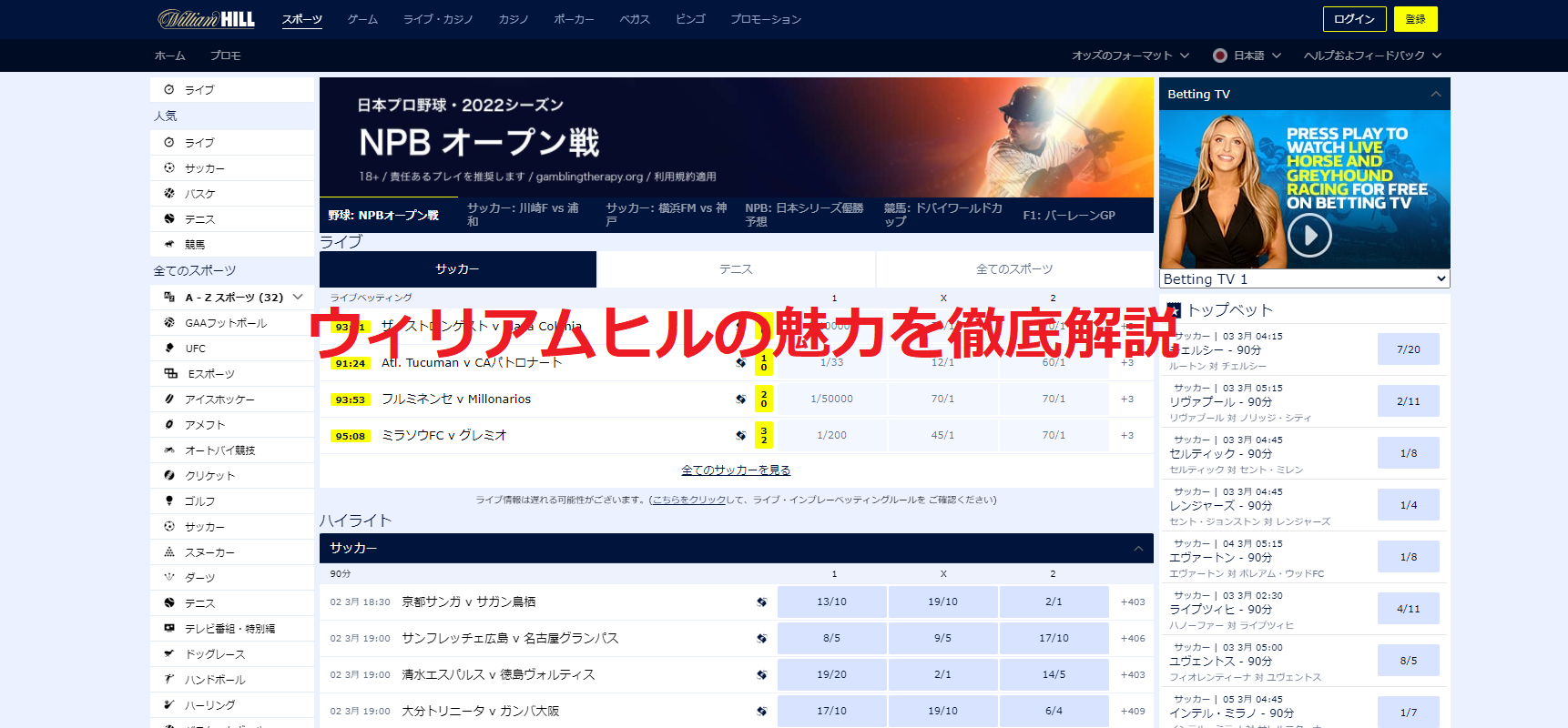This screenshot has height=728, width=1568.
Task: Open ヘルプおよびフィードバック dropdown
Action: click(1372, 56)
